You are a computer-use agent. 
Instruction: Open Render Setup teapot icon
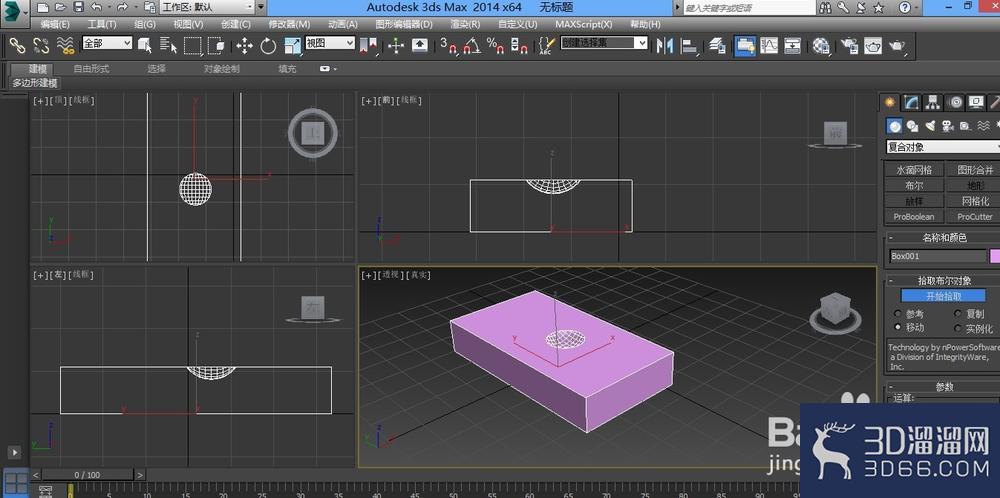pos(849,45)
